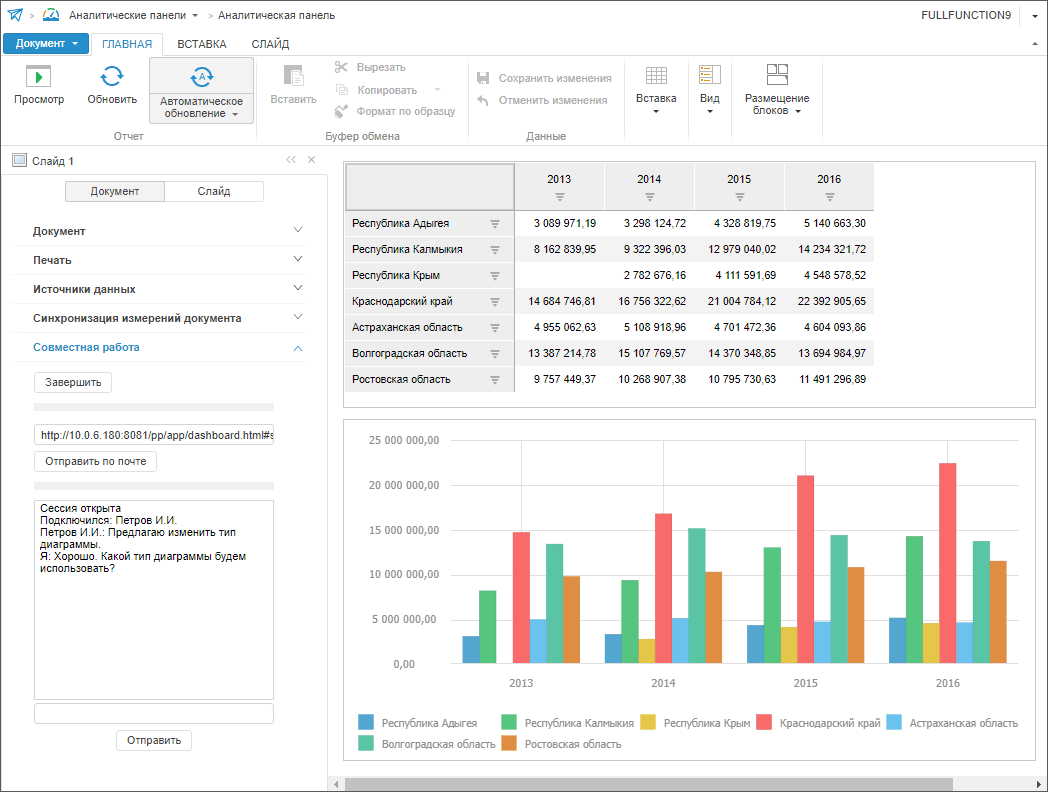Image resolution: width=1048 pixels, height=792 pixels.
Task: Switch panel to the Слайд toggle
Action: click(x=213, y=192)
